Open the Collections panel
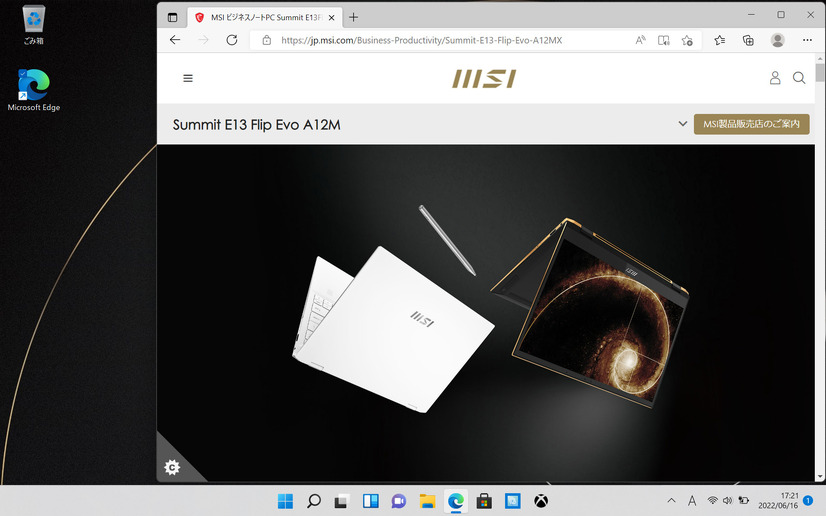Image resolution: width=826 pixels, height=516 pixels. [x=748, y=40]
